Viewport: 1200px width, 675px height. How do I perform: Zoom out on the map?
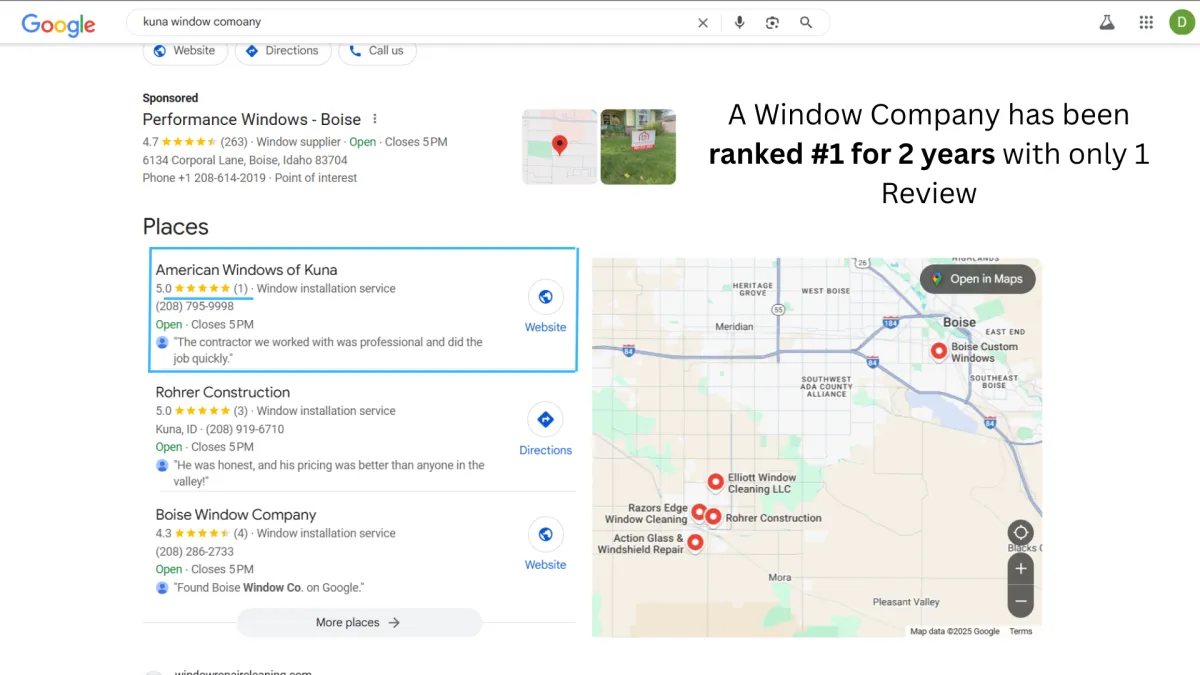pyautogui.click(x=1020, y=602)
